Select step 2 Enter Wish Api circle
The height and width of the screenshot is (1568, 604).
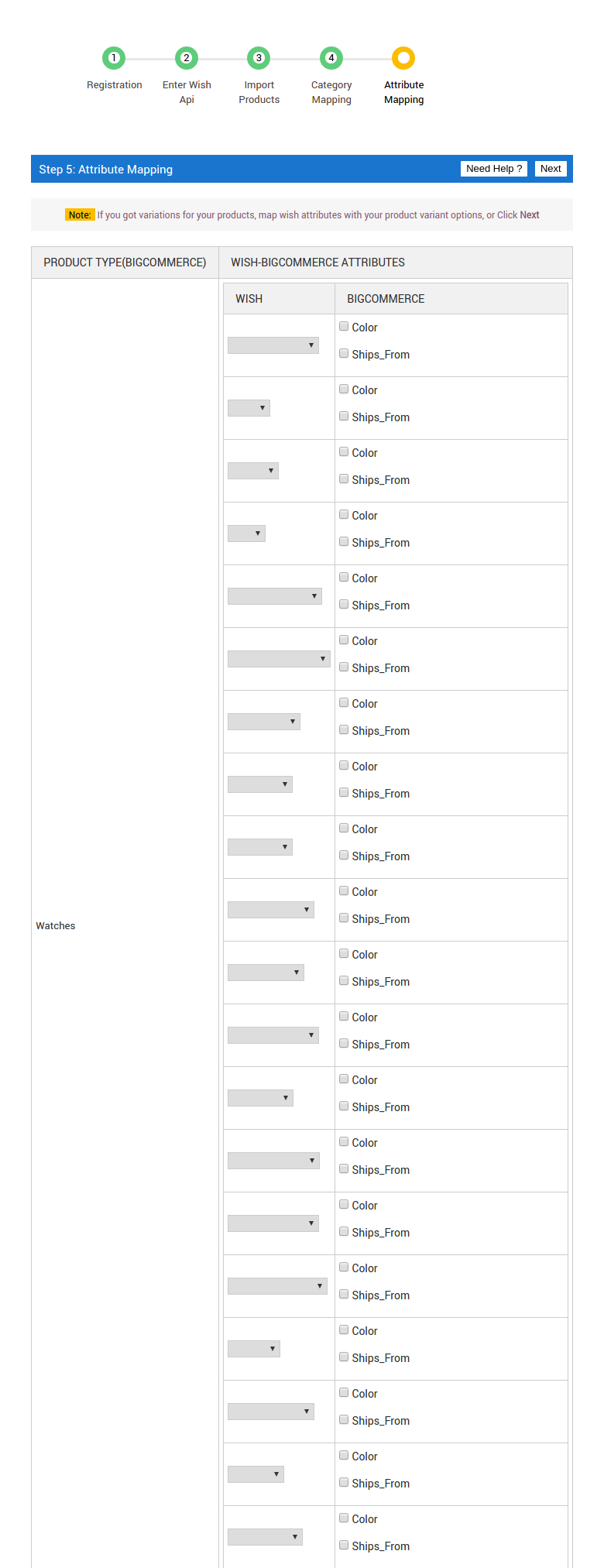point(187,58)
